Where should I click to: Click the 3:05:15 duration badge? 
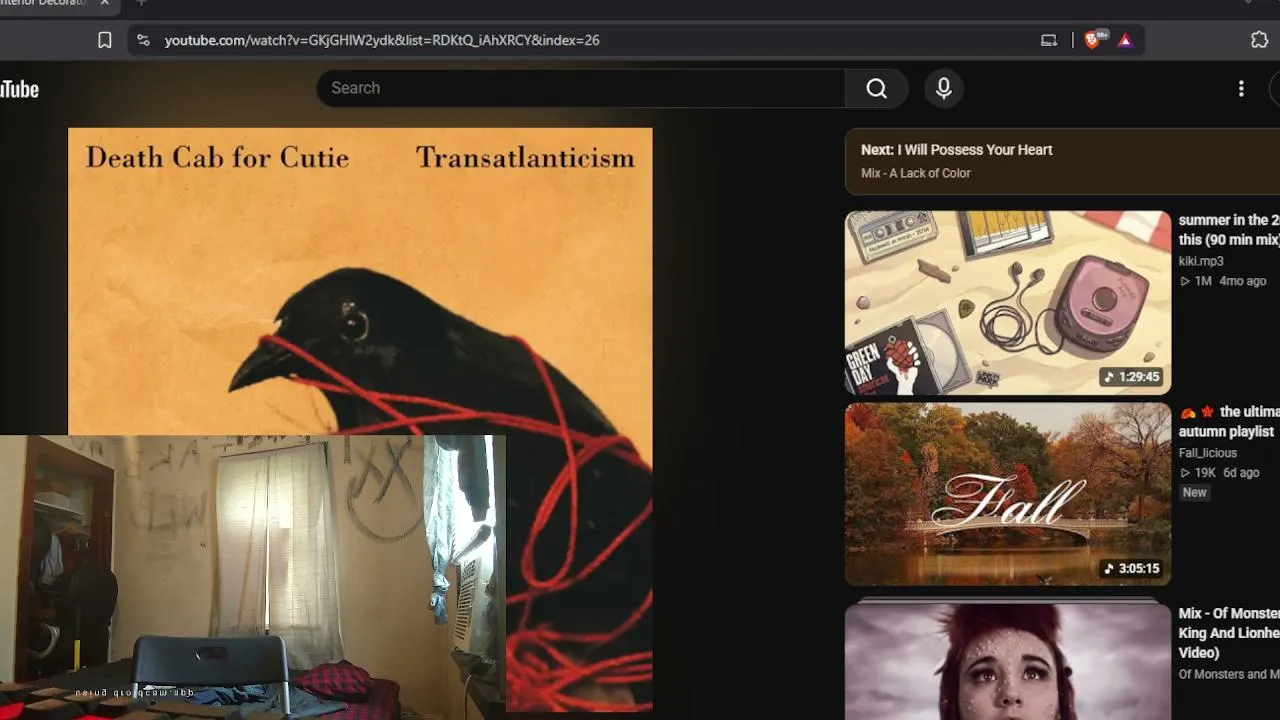[1131, 569]
